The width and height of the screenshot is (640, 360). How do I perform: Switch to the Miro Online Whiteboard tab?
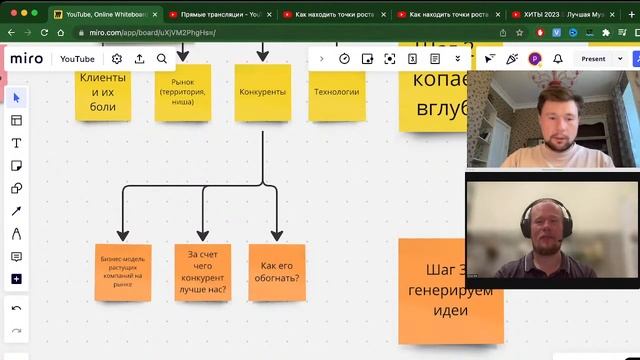(105, 14)
